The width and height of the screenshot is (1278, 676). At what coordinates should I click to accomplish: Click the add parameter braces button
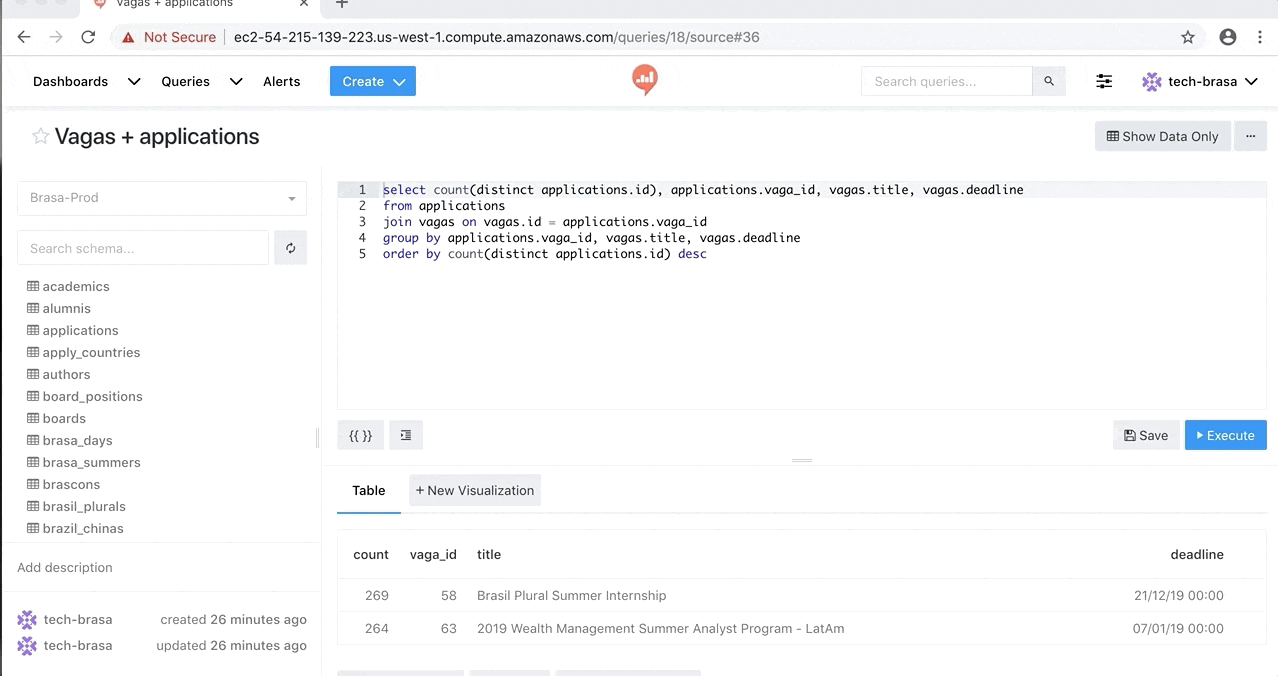pos(360,435)
